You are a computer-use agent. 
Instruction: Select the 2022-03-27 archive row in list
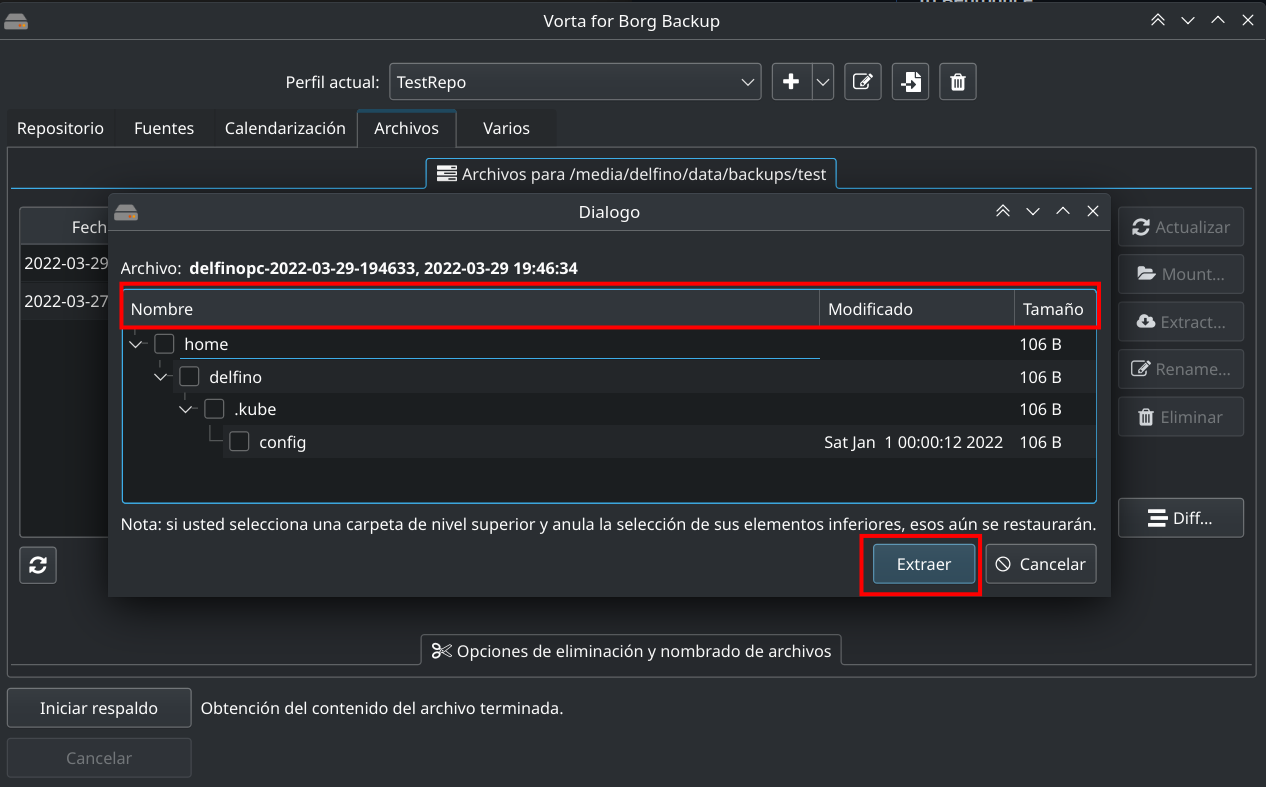pos(64,301)
